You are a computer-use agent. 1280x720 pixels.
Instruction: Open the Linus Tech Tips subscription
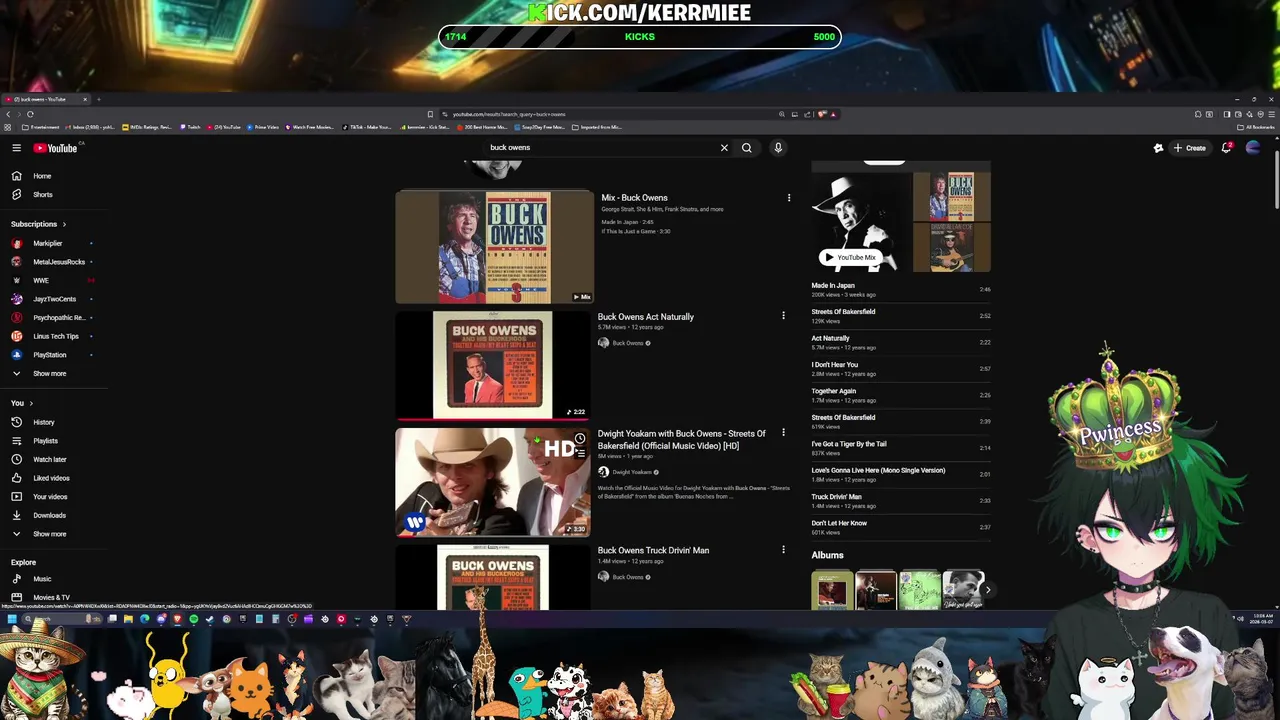[54, 336]
